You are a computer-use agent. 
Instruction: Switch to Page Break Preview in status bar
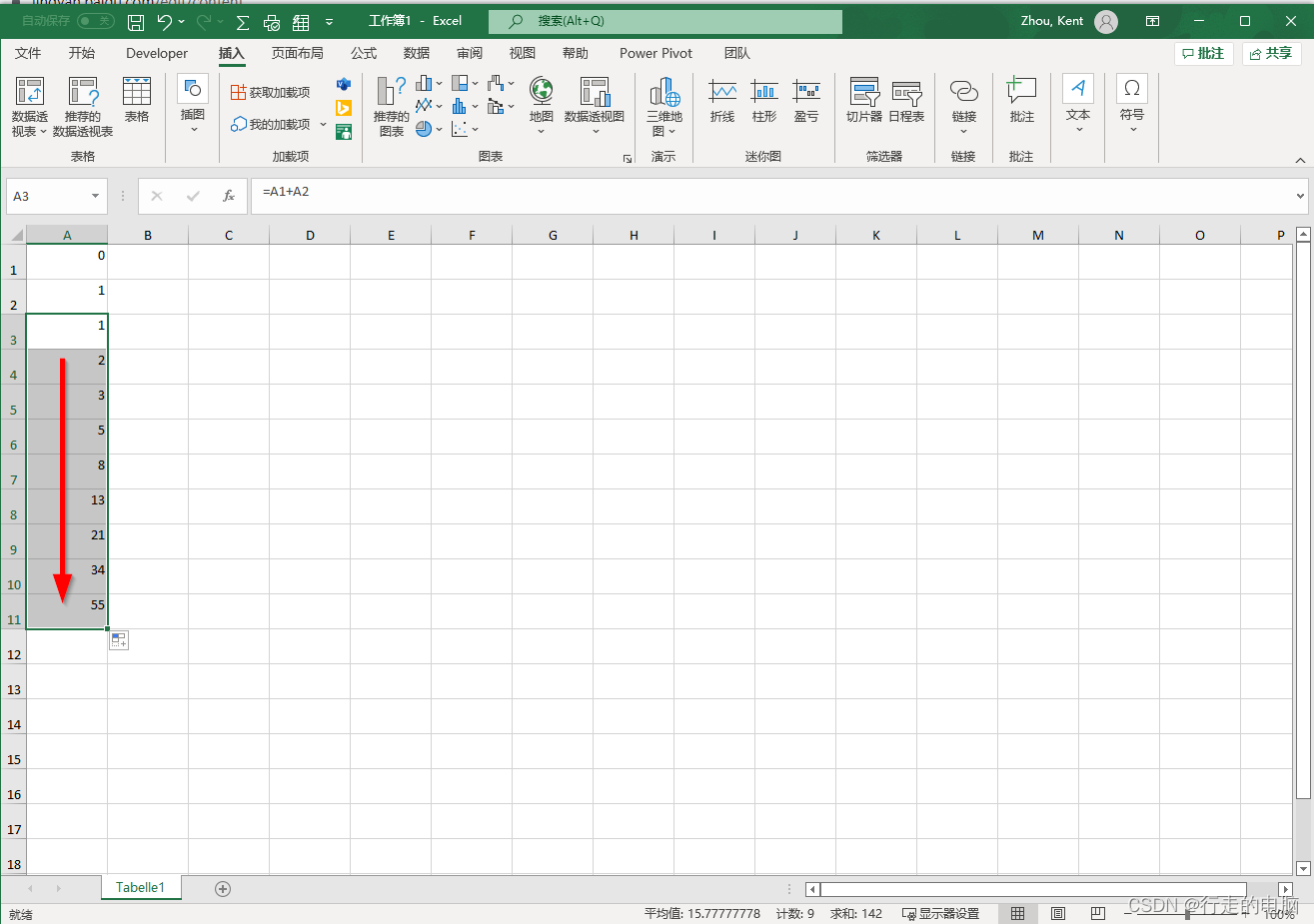(x=1098, y=913)
